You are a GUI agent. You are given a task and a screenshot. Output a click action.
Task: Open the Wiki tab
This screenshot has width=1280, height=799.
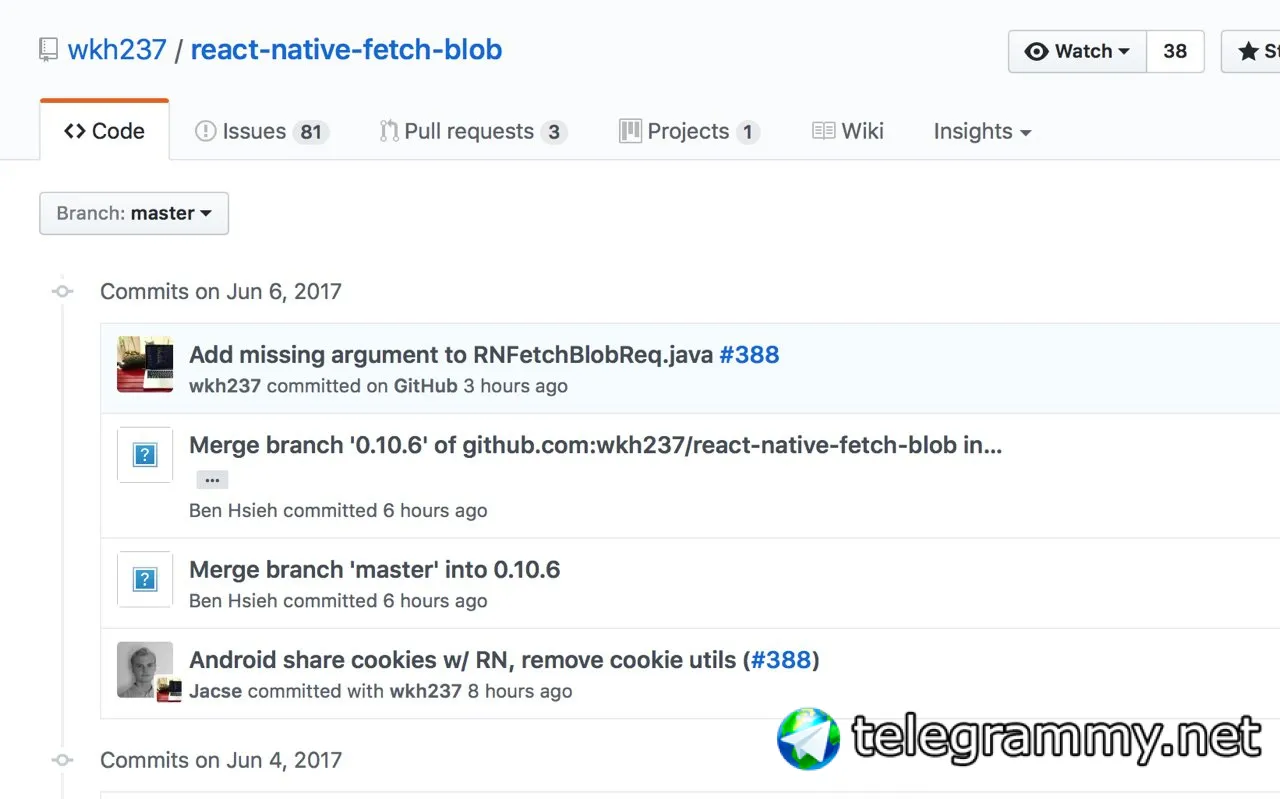click(848, 131)
